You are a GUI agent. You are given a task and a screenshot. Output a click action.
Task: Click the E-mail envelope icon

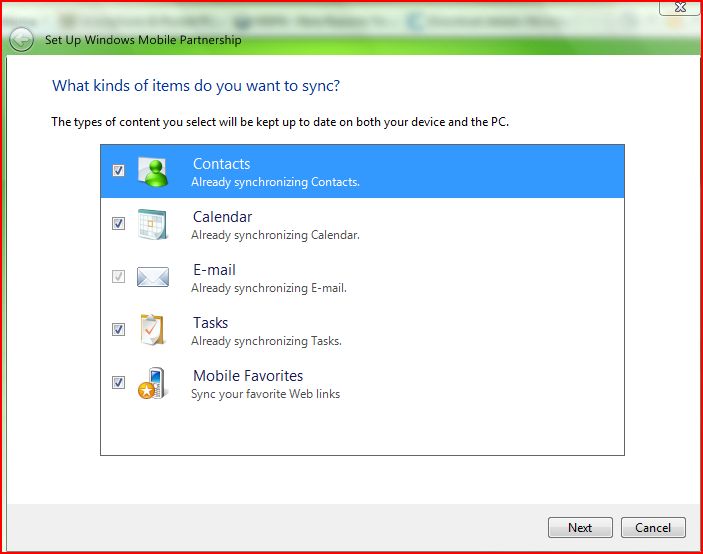(x=153, y=277)
